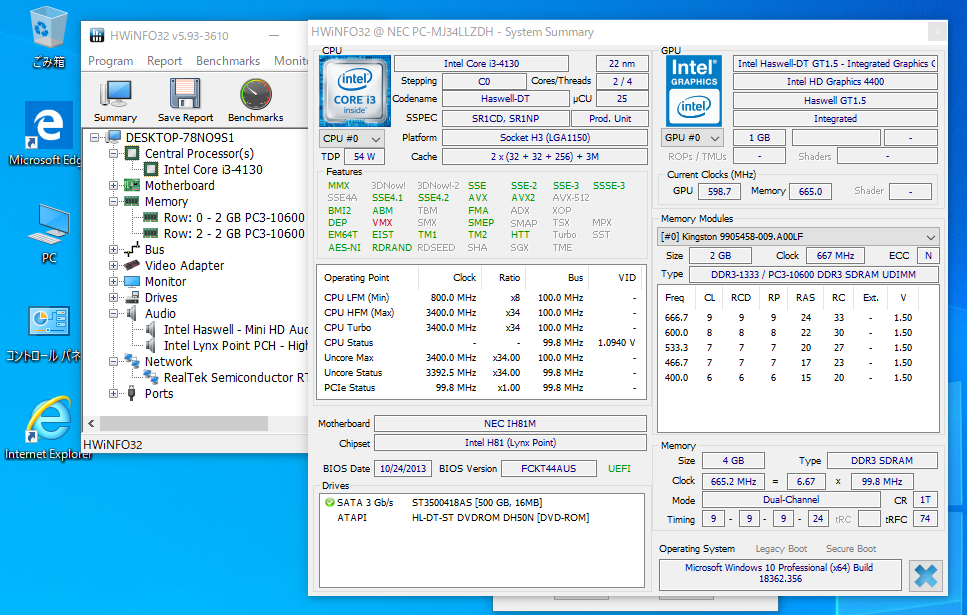
Task: Select the Memory module tree icon
Action: tap(132, 201)
